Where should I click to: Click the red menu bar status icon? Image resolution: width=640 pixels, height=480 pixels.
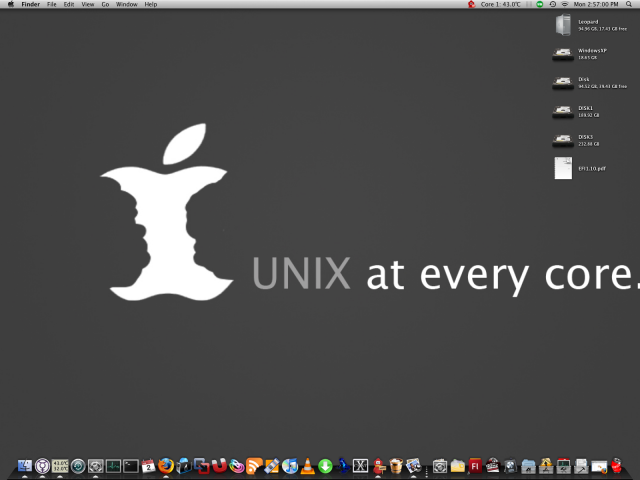(x=471, y=4)
